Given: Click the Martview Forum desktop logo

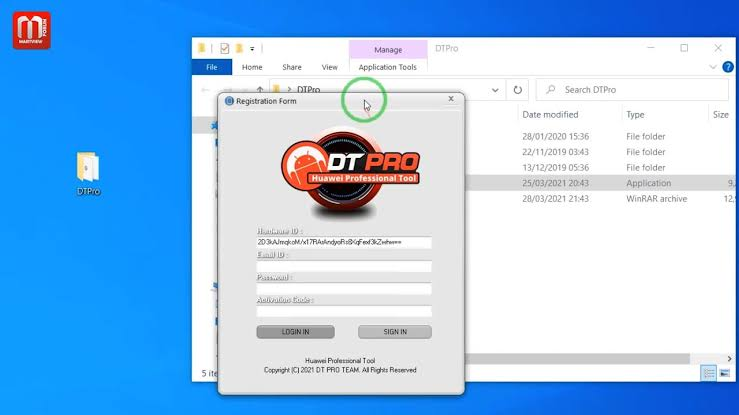Looking at the screenshot, I should coord(32,30).
